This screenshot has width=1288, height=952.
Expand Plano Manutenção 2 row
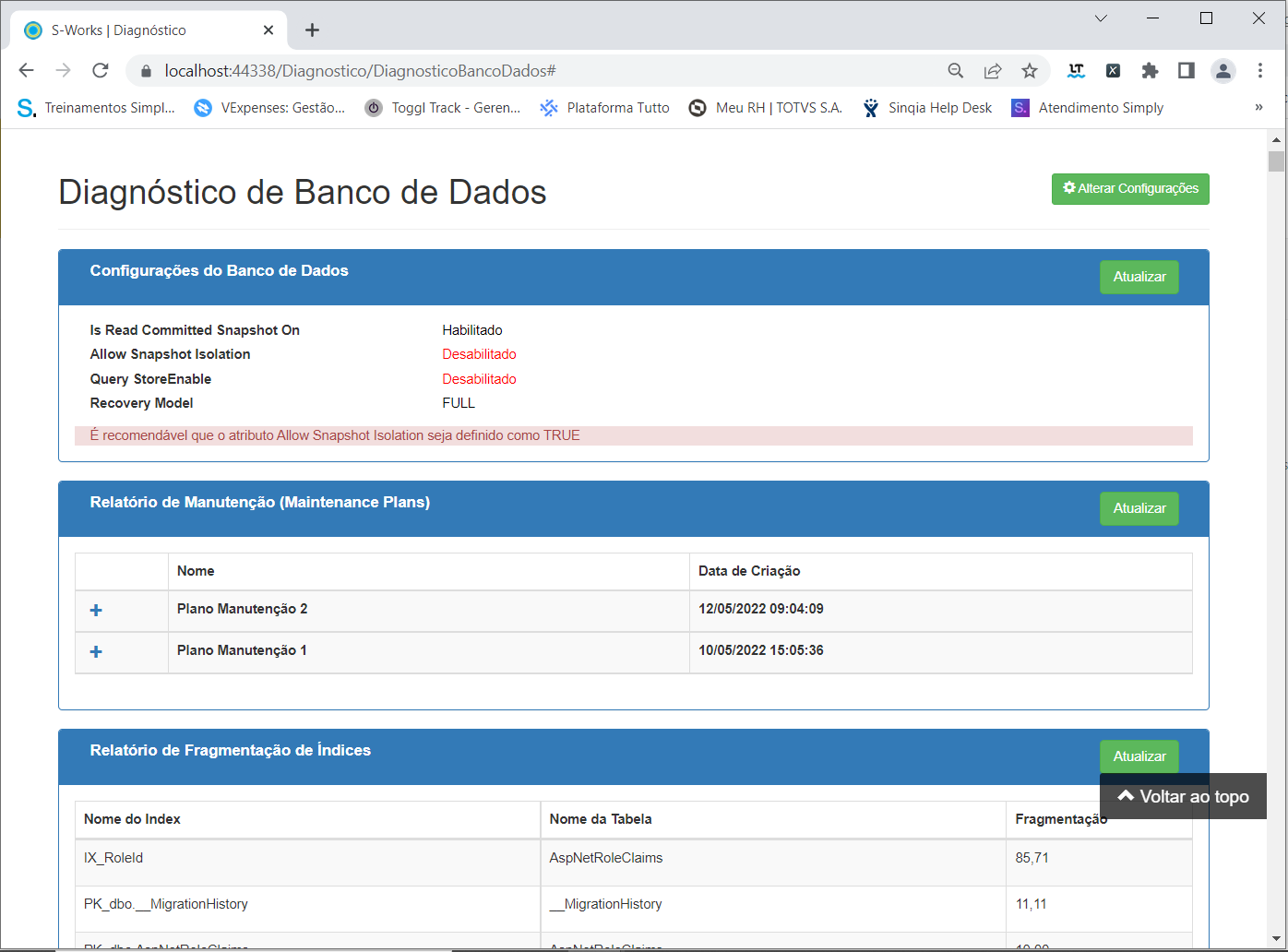96,611
